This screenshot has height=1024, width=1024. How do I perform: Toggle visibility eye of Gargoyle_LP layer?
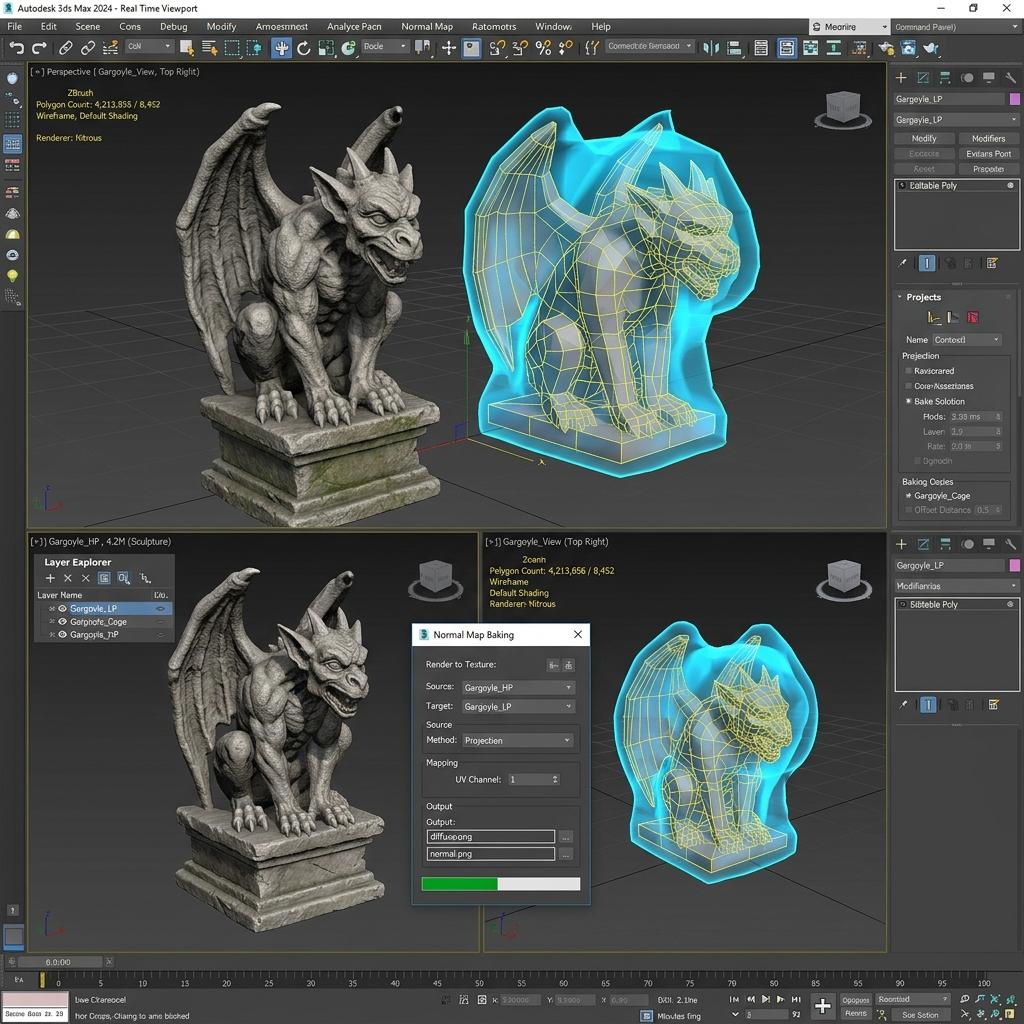[63, 609]
